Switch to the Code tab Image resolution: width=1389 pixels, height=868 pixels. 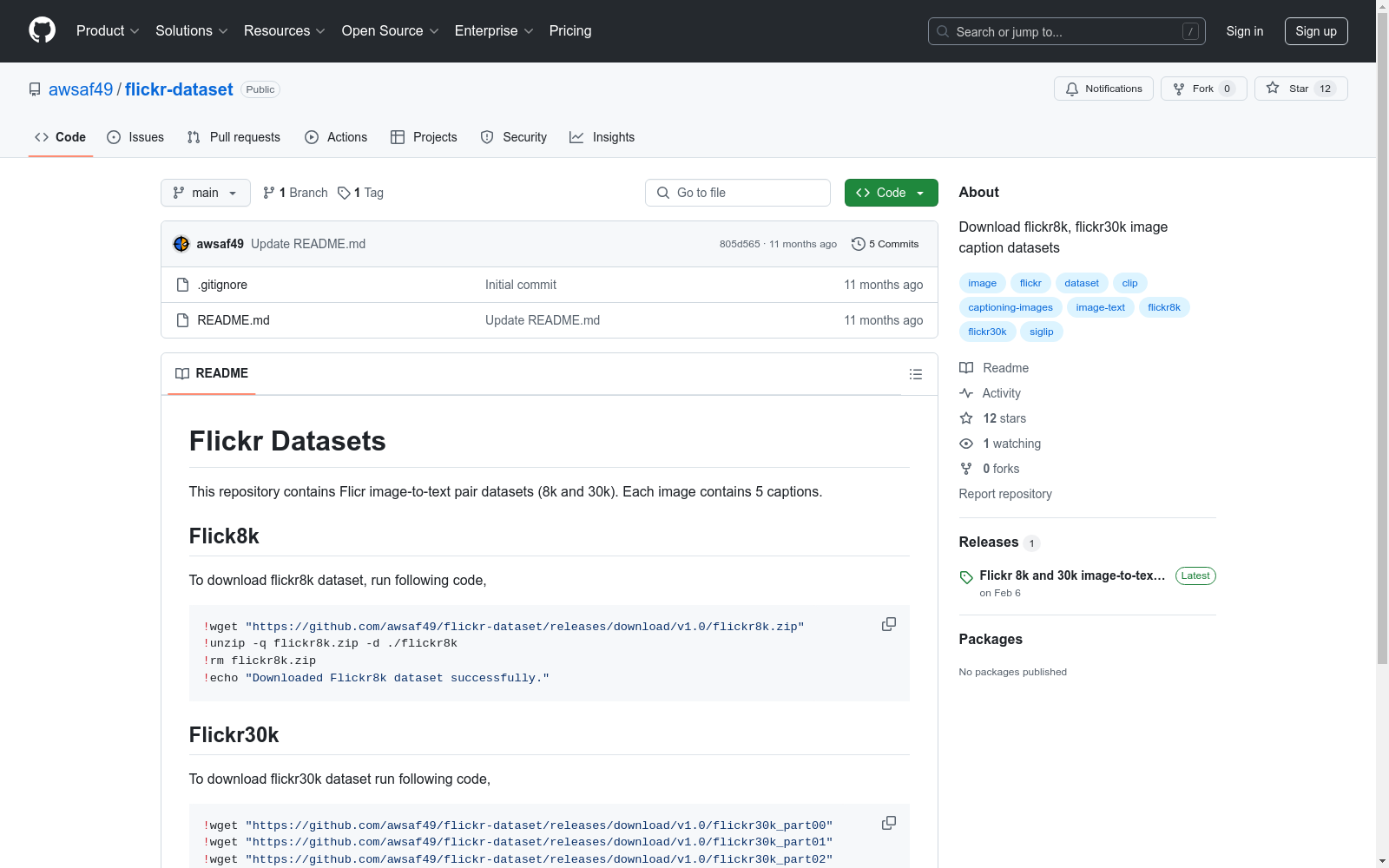(61, 137)
